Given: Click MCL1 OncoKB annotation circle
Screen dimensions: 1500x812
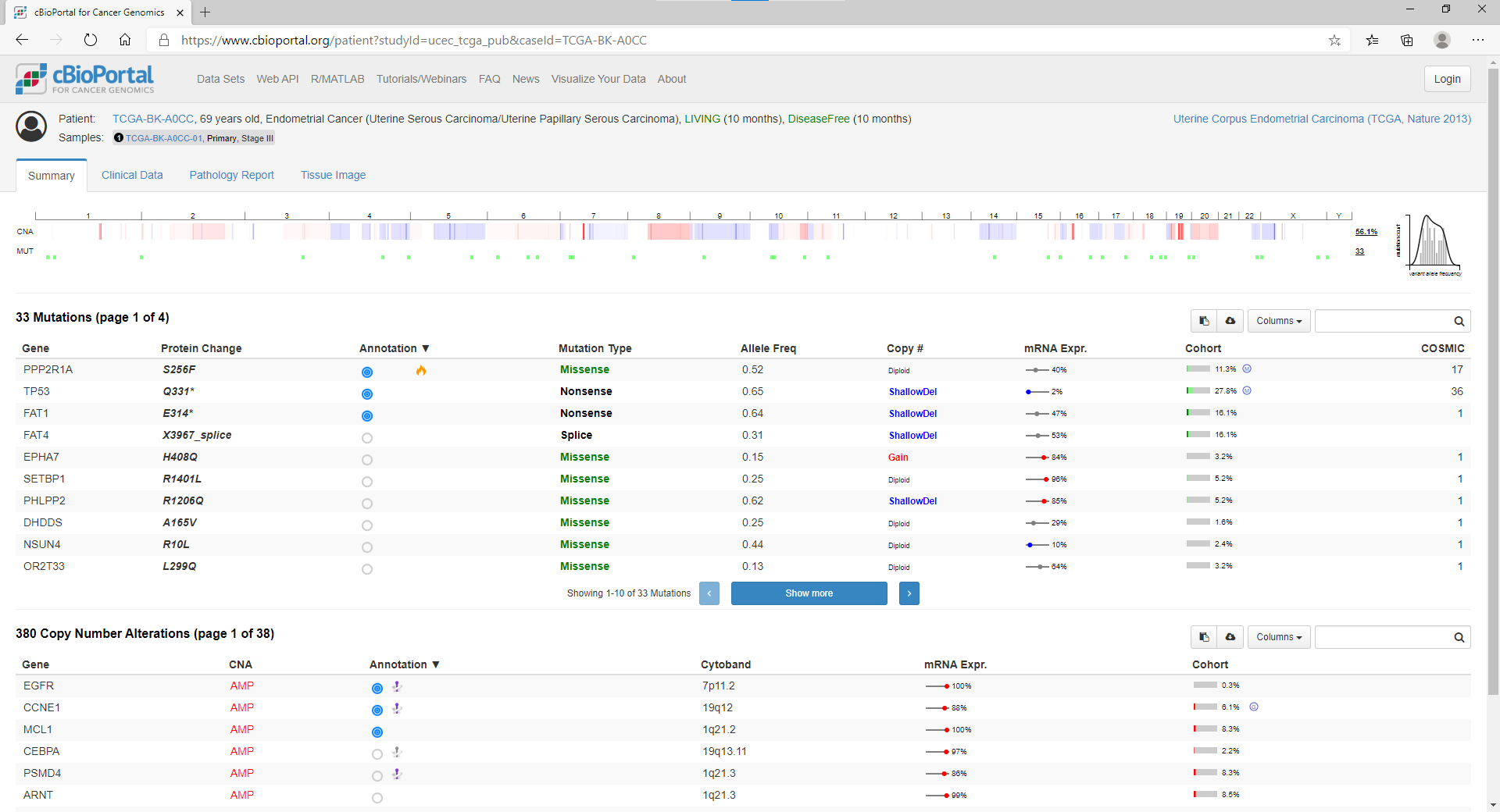Looking at the screenshot, I should (377, 732).
